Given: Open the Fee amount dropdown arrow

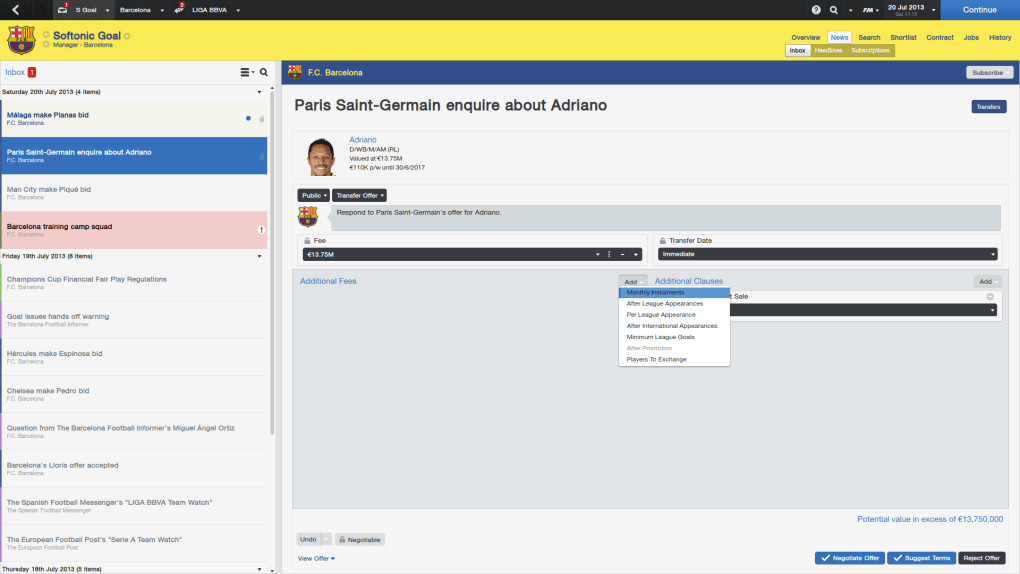Looking at the screenshot, I should click(597, 254).
